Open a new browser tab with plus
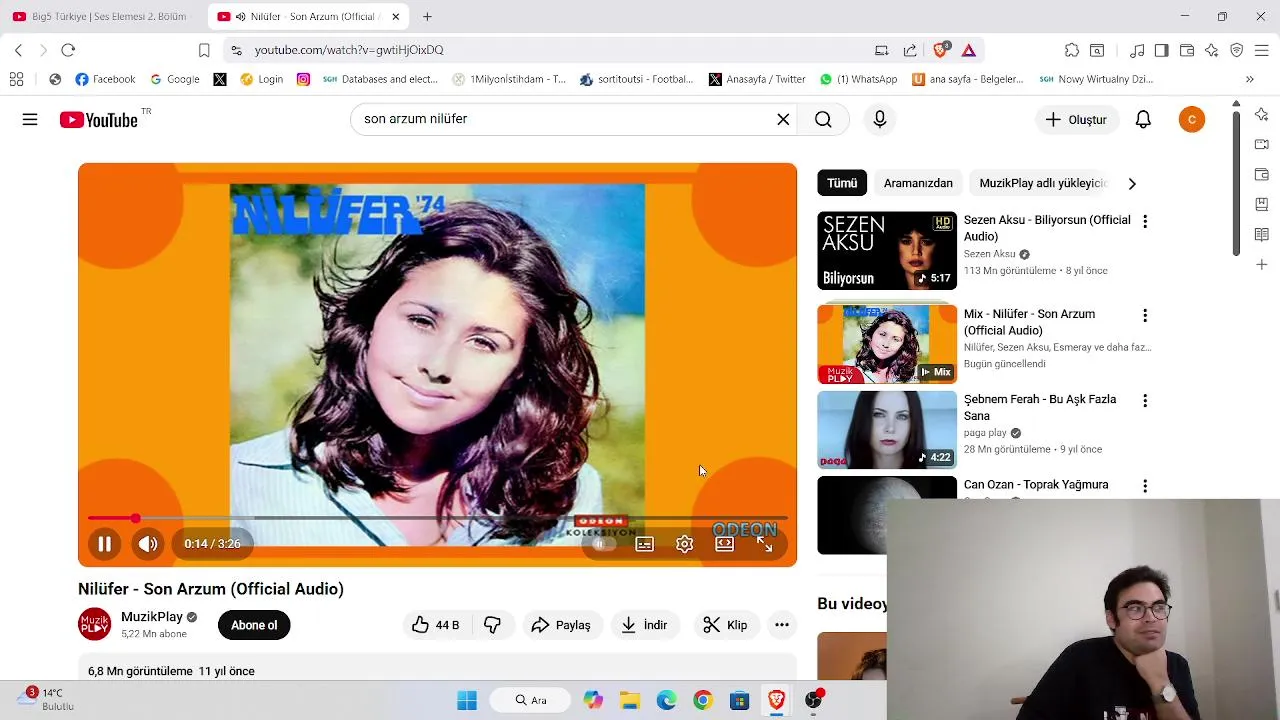 [x=427, y=16]
